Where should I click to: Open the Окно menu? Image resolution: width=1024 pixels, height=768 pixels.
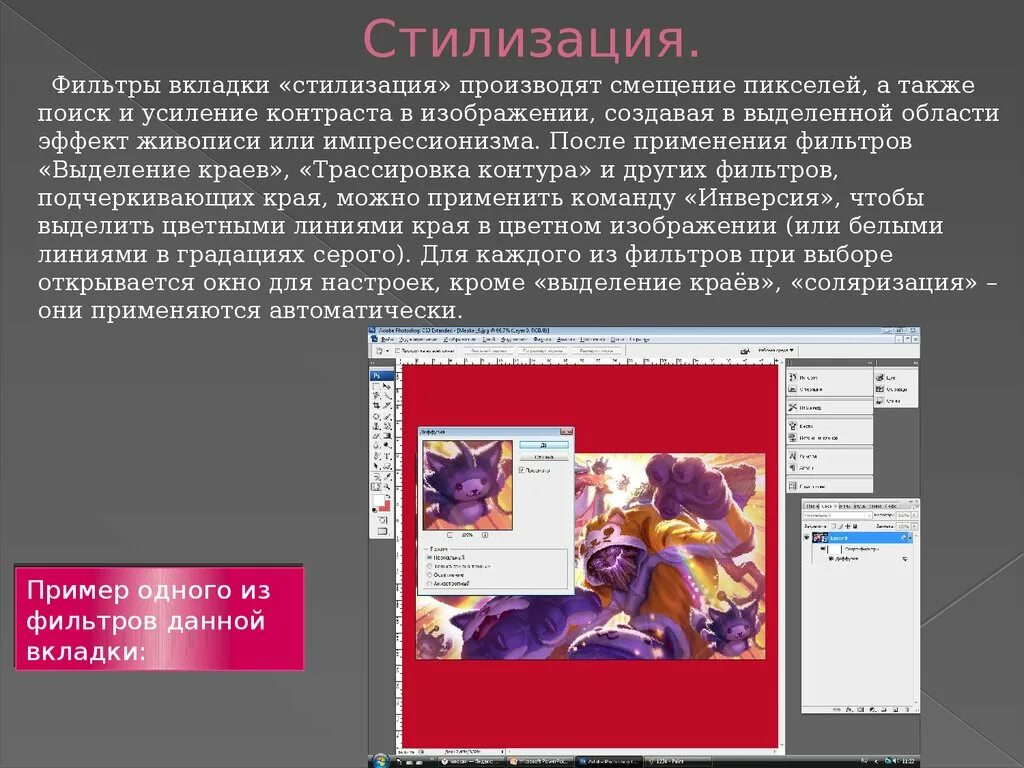click(618, 340)
